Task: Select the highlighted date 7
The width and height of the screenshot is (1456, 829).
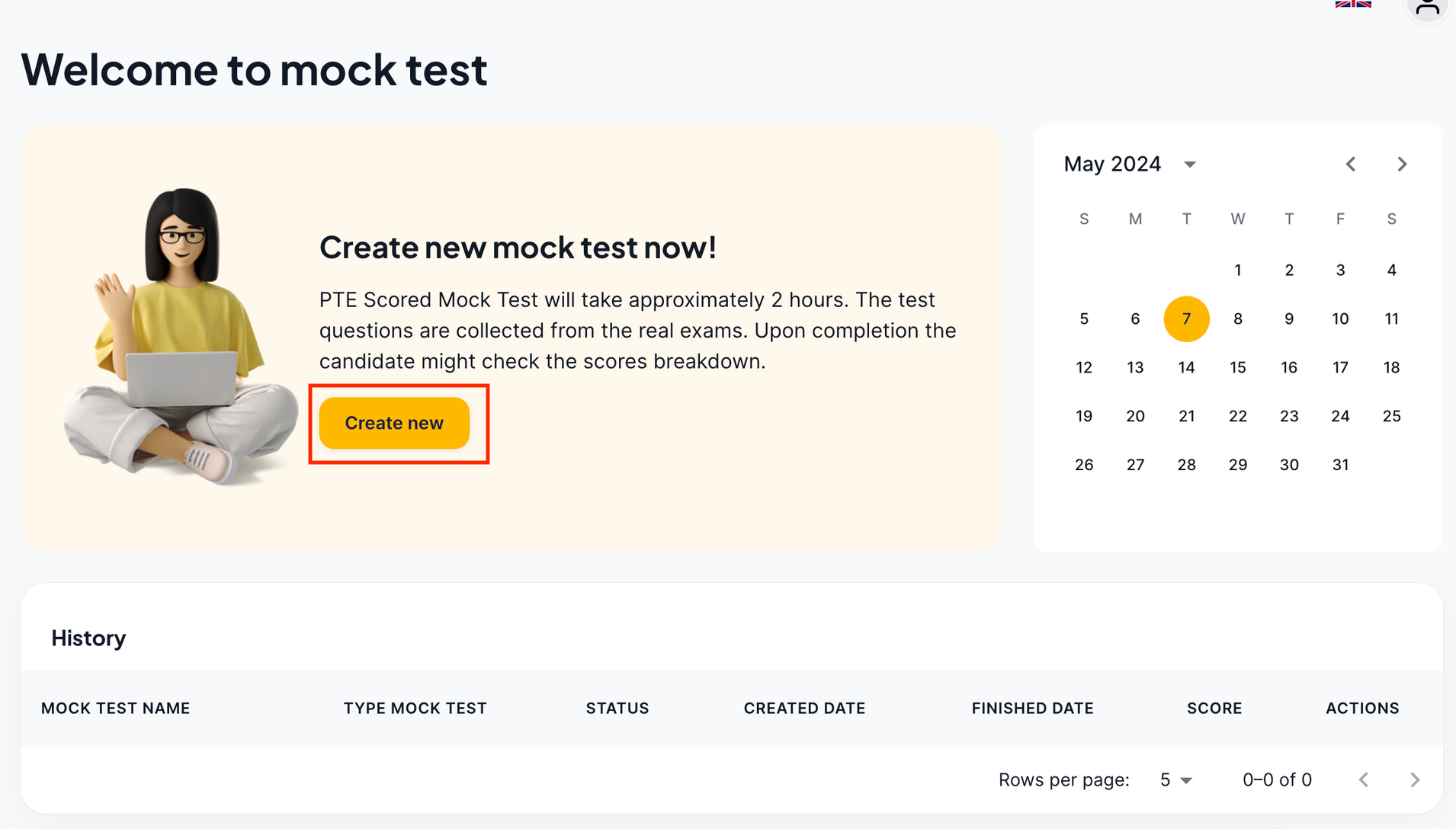Action: [1186, 318]
